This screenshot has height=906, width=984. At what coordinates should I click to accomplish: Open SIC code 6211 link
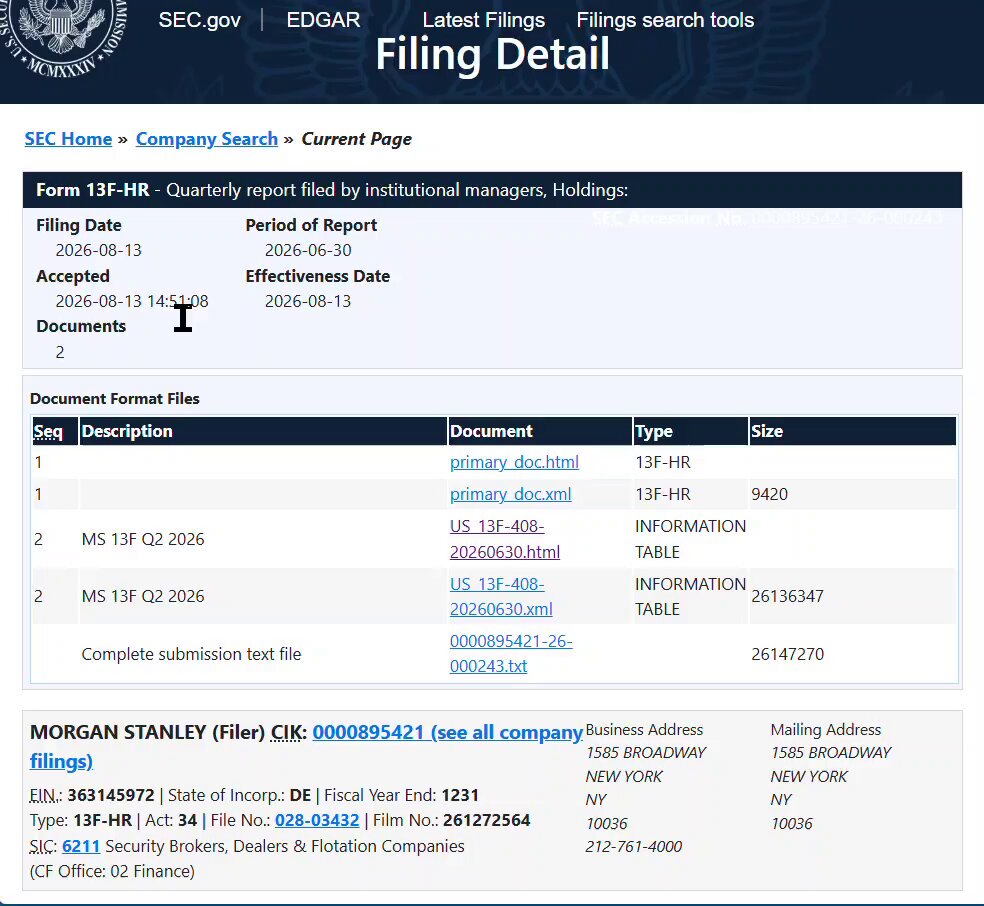(81, 846)
